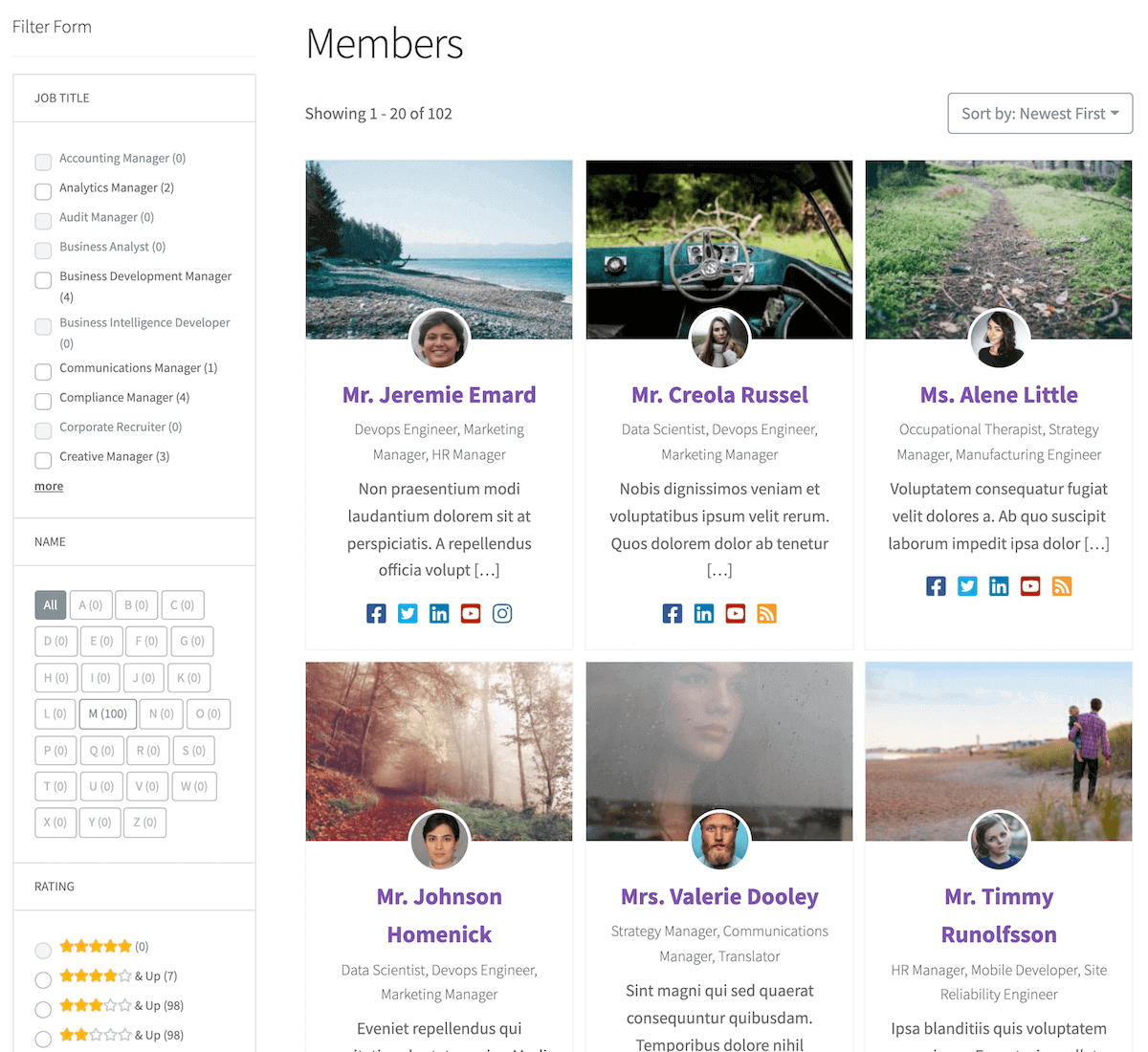Open Mrs. Valerie Dooley's profile link
The height and width of the screenshot is (1052, 1148).
tap(719, 897)
